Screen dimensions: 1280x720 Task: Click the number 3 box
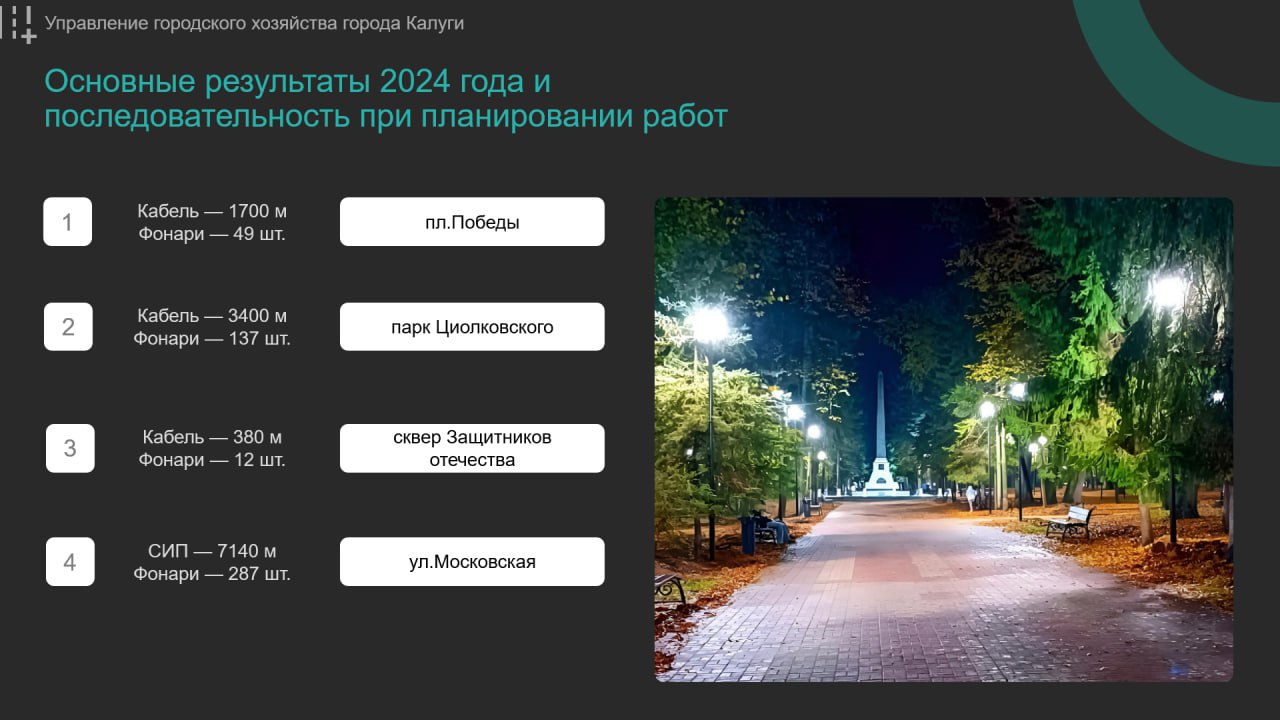pos(70,448)
